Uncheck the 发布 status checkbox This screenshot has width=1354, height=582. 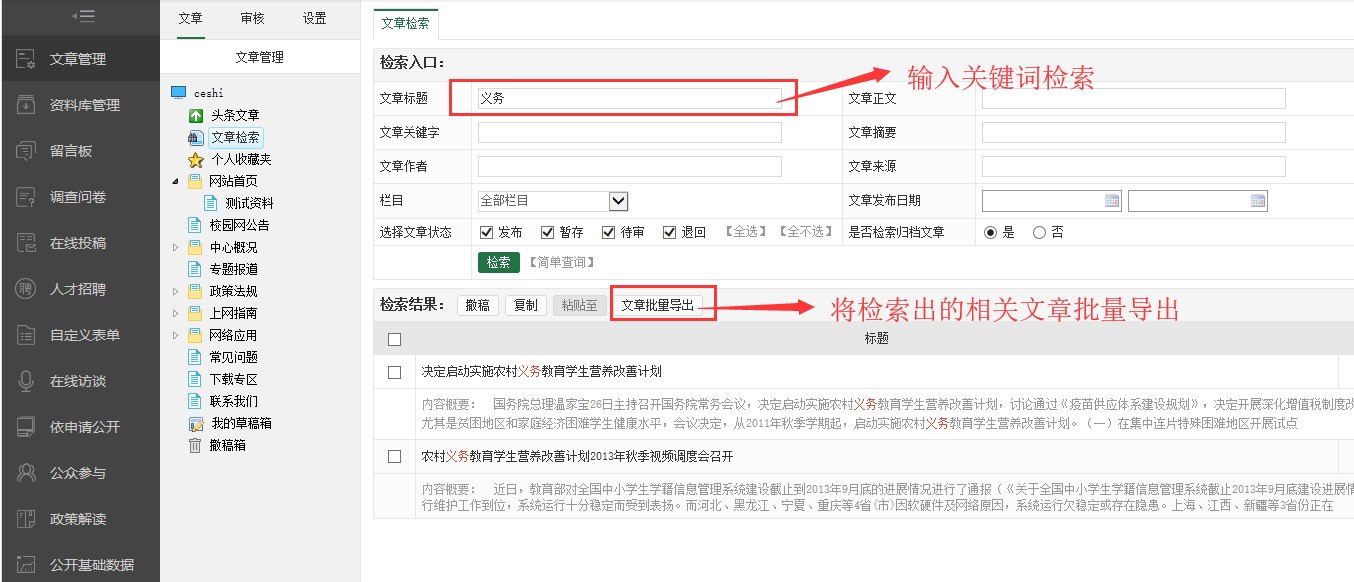(x=487, y=232)
